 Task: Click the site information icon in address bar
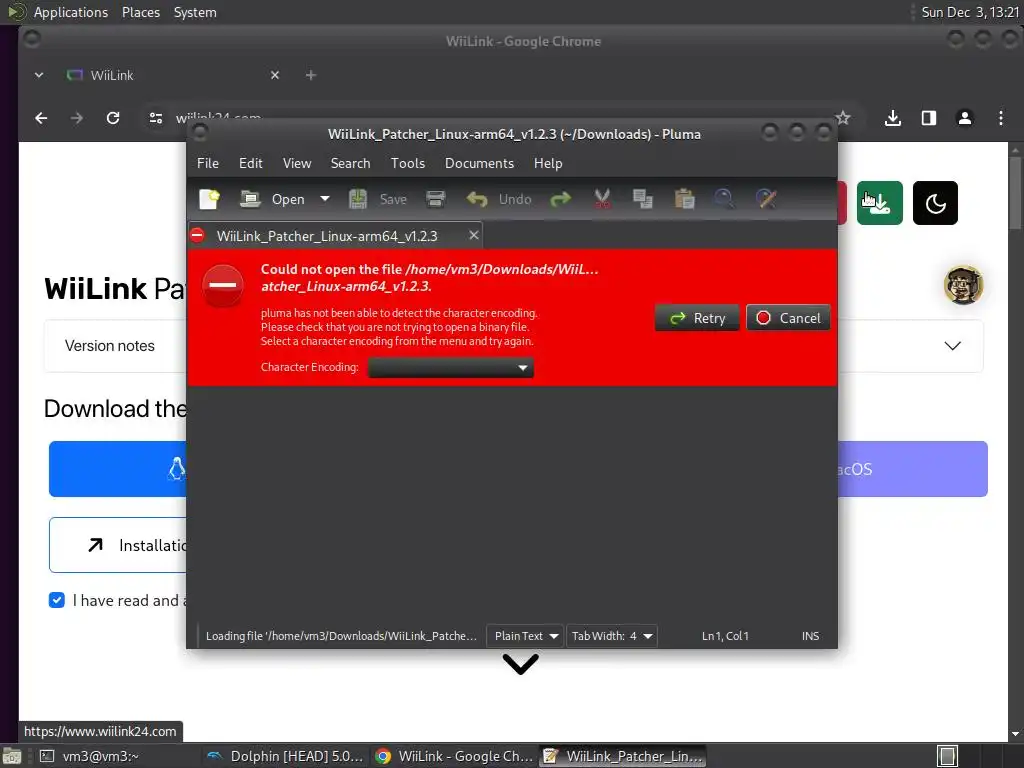click(155, 118)
